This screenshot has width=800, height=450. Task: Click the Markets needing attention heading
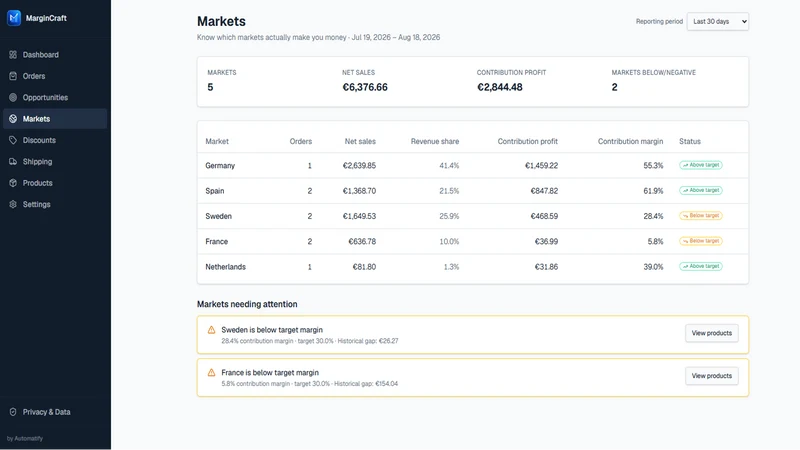(247, 304)
